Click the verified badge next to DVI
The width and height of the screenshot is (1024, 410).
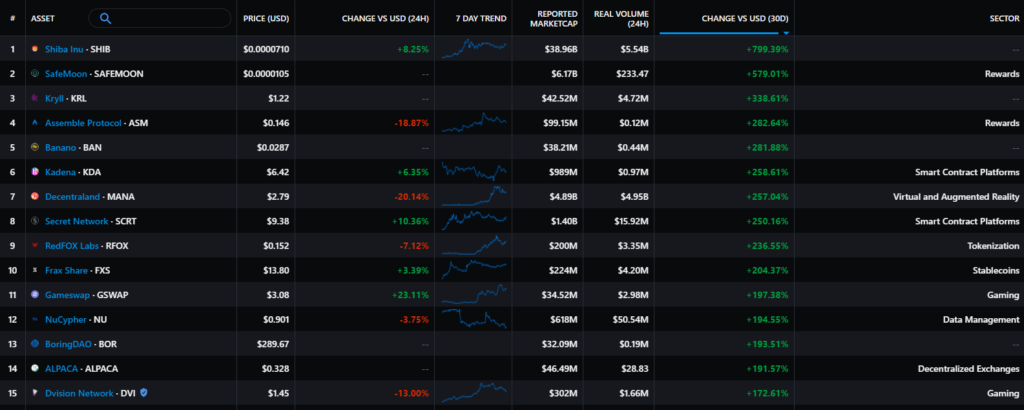click(145, 393)
